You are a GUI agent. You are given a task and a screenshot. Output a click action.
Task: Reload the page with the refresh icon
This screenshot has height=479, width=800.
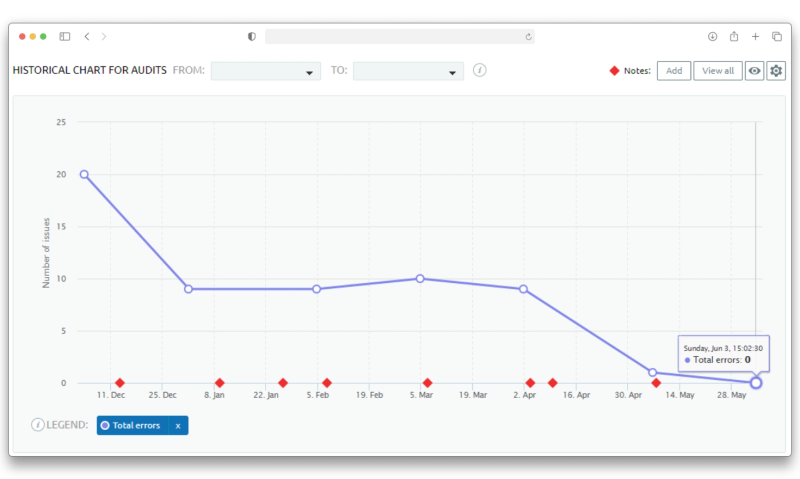pyautogui.click(x=528, y=37)
